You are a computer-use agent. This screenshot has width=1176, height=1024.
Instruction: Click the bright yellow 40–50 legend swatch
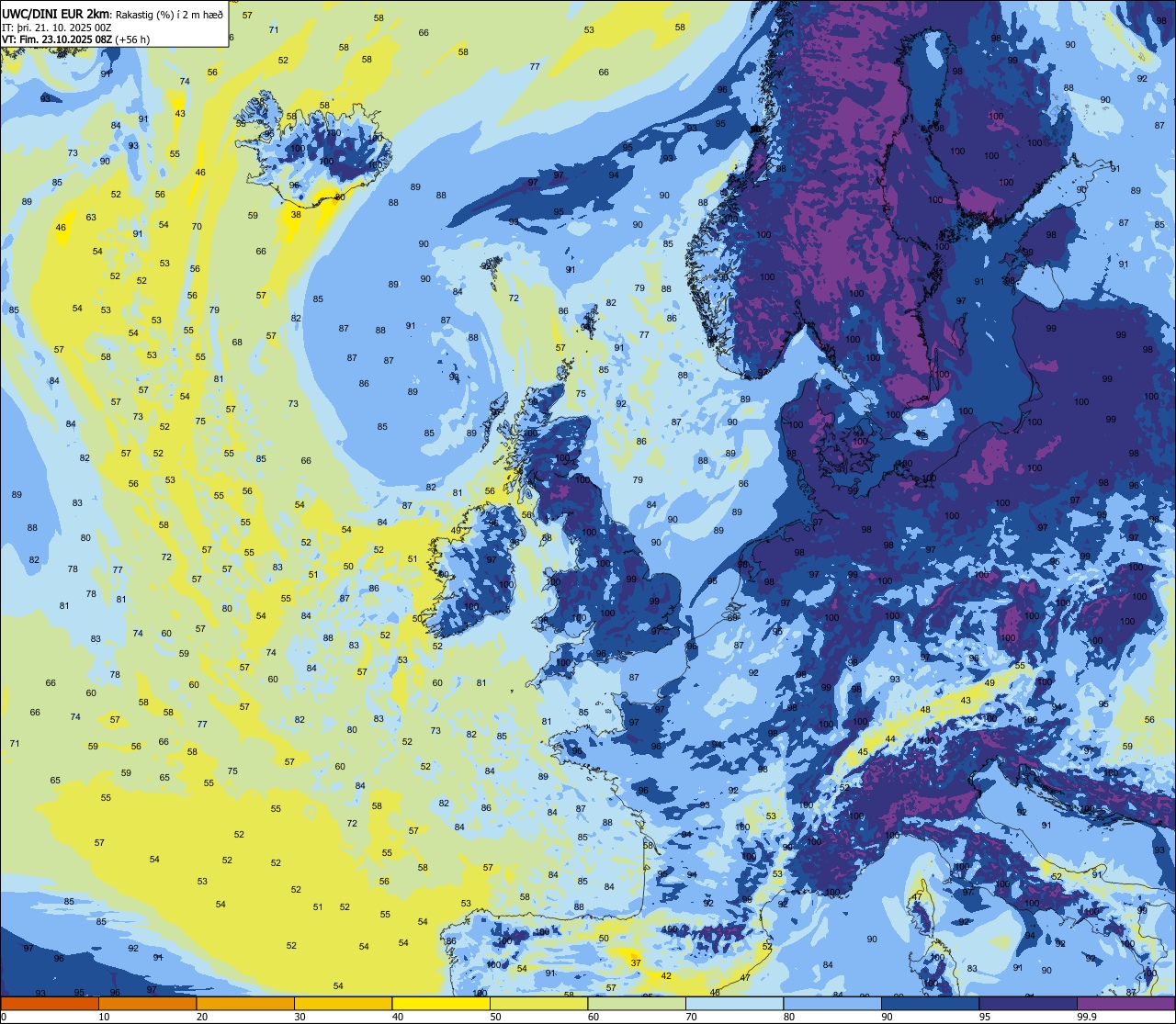coord(441,1003)
